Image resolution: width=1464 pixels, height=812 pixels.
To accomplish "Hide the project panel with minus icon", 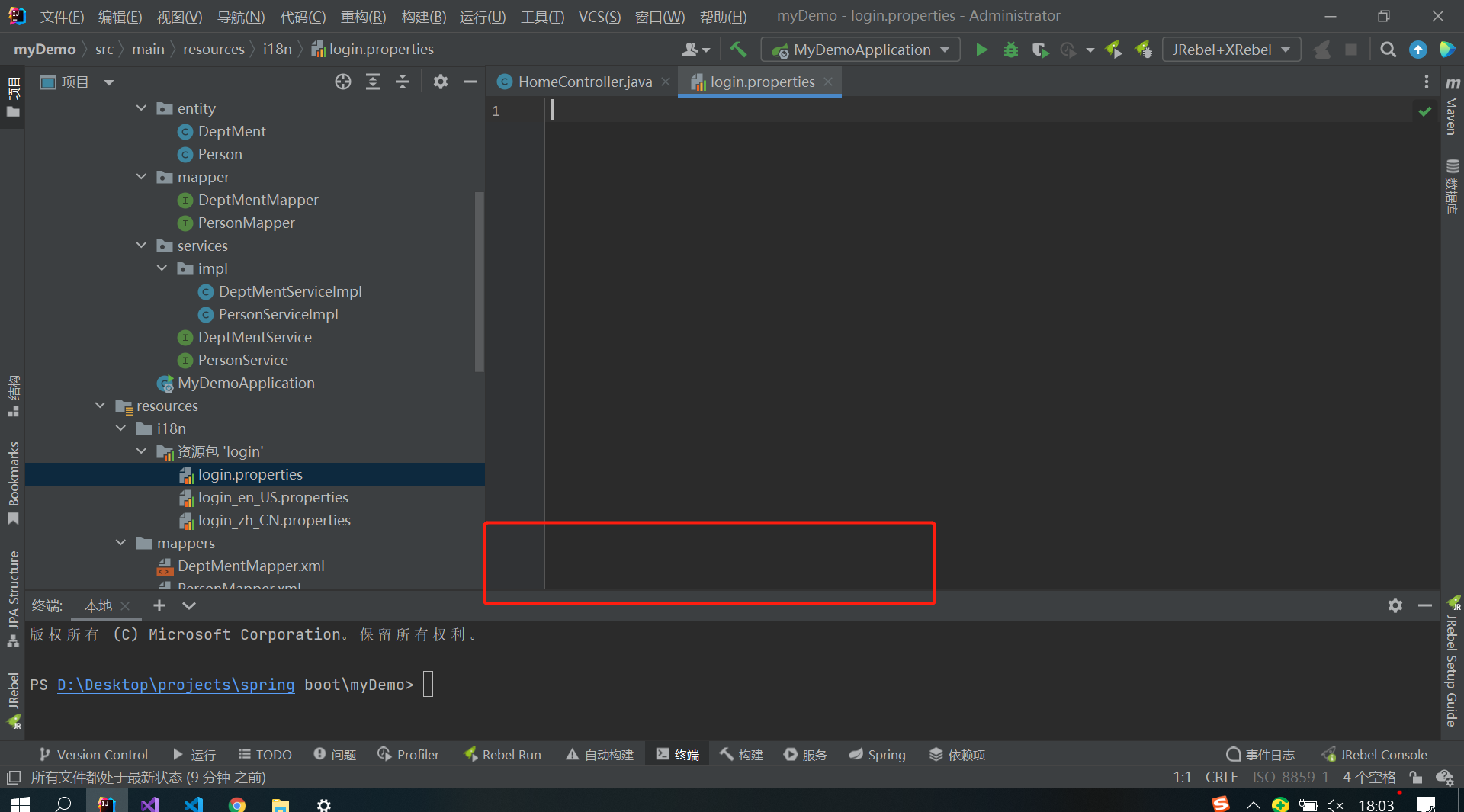I will tap(470, 82).
